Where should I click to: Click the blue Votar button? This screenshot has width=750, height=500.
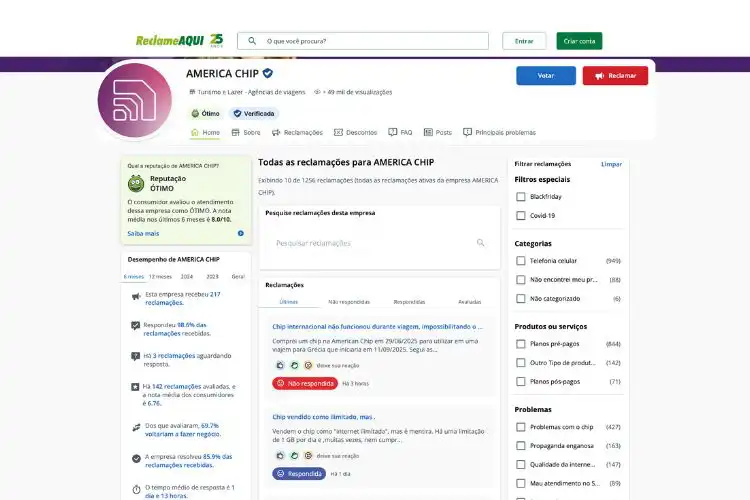tap(546, 76)
